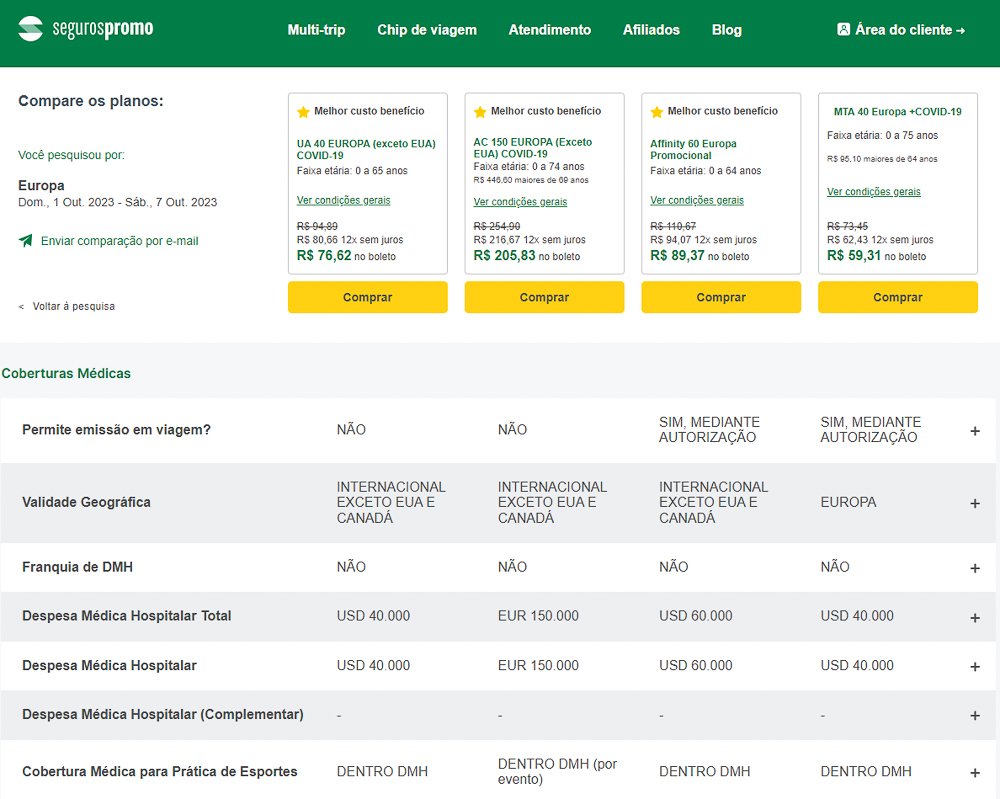Expand the Despesa Médica Hospitalar Total row

coord(974,618)
